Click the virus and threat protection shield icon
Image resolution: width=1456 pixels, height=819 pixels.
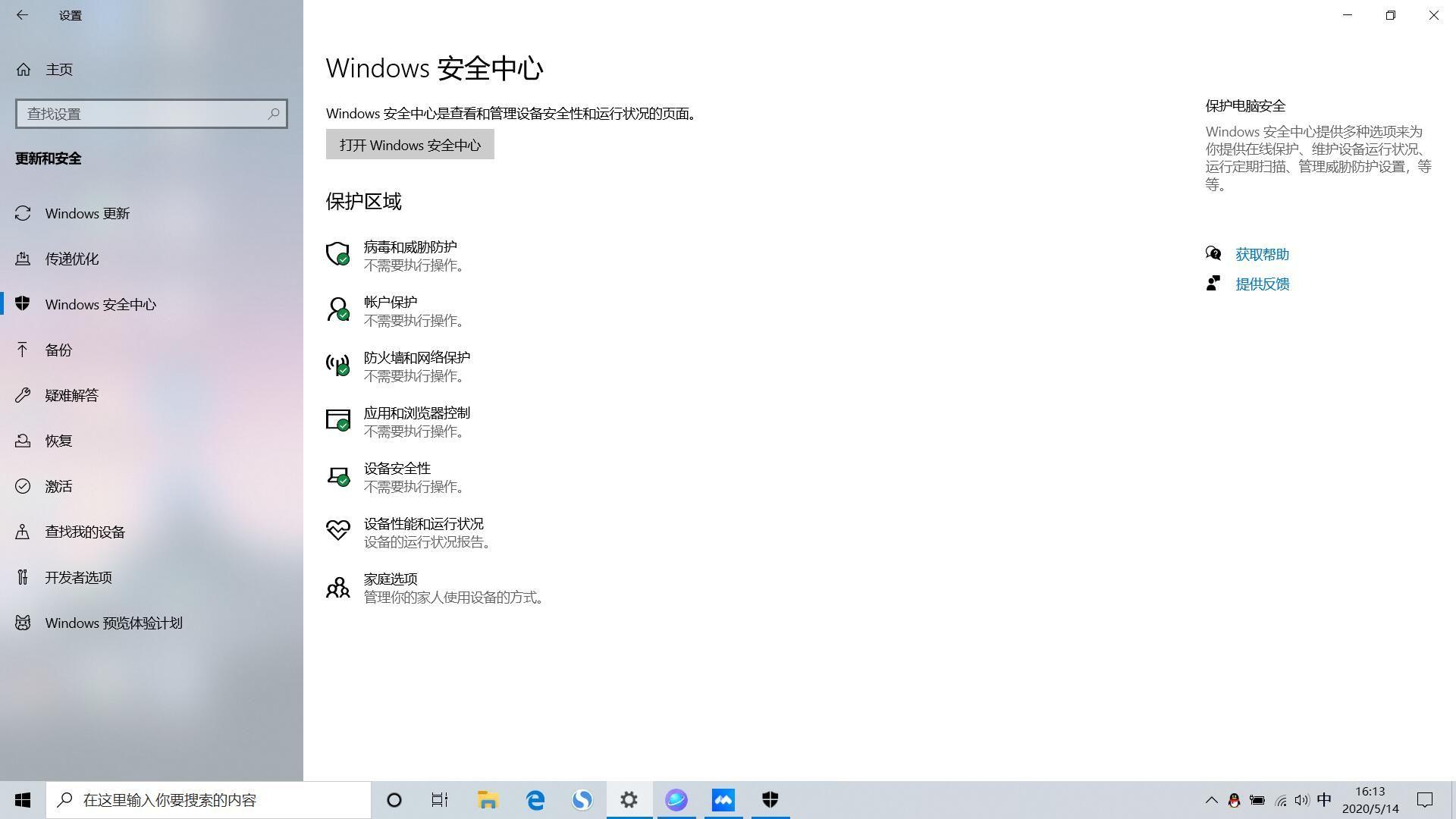point(337,253)
